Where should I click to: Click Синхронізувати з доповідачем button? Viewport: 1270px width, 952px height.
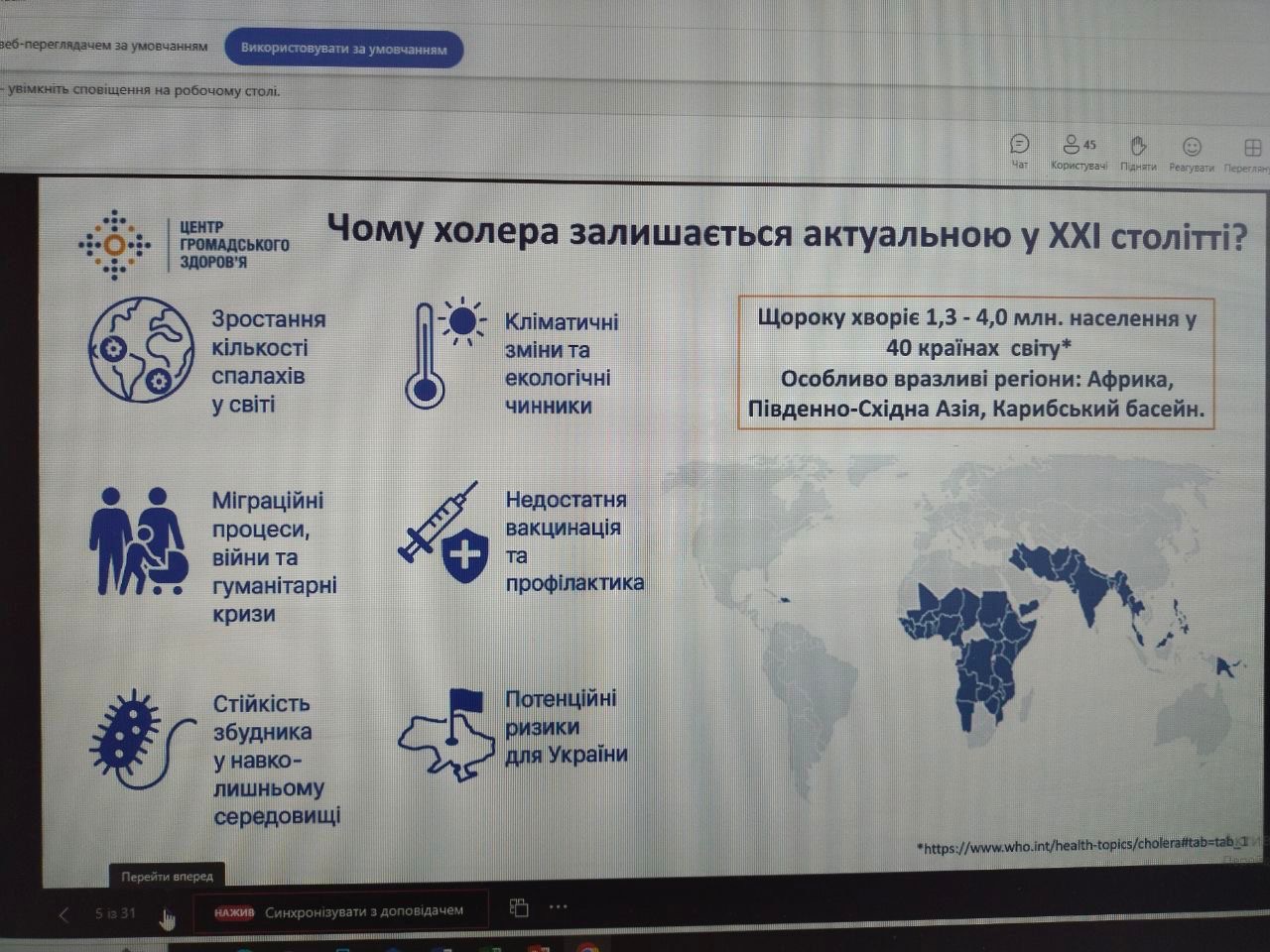click(x=363, y=910)
